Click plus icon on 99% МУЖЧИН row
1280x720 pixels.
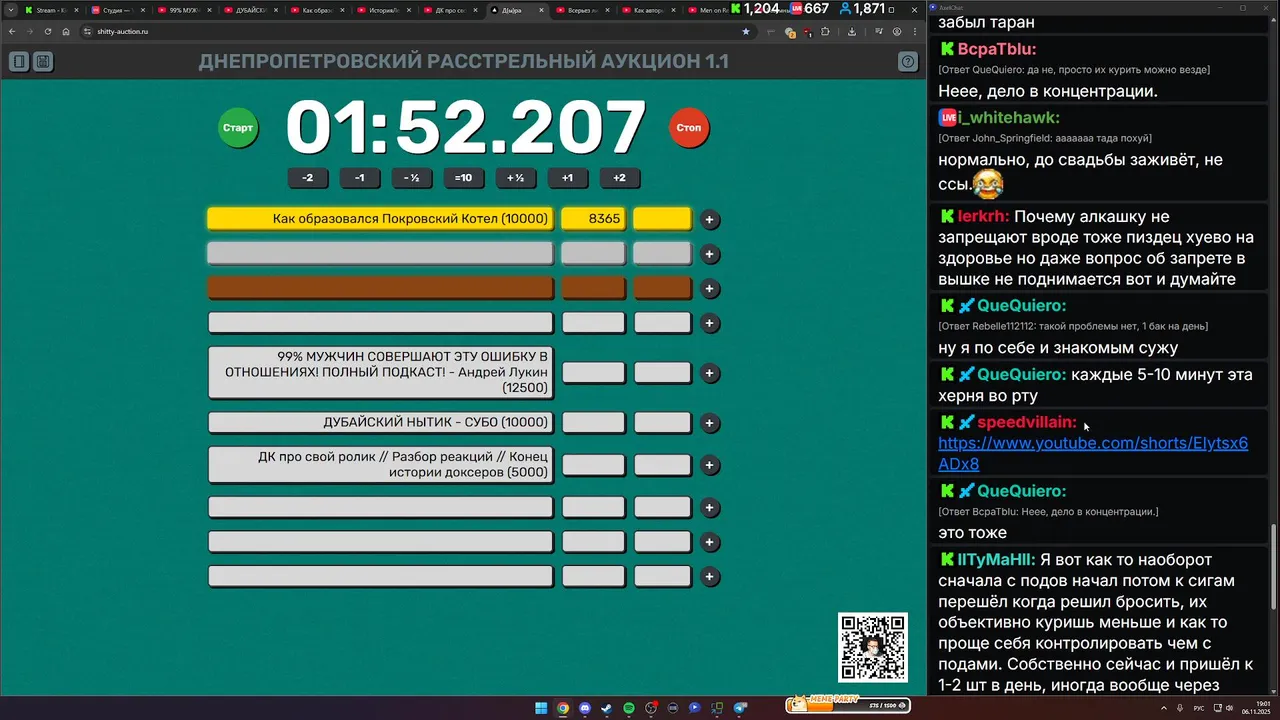[710, 373]
